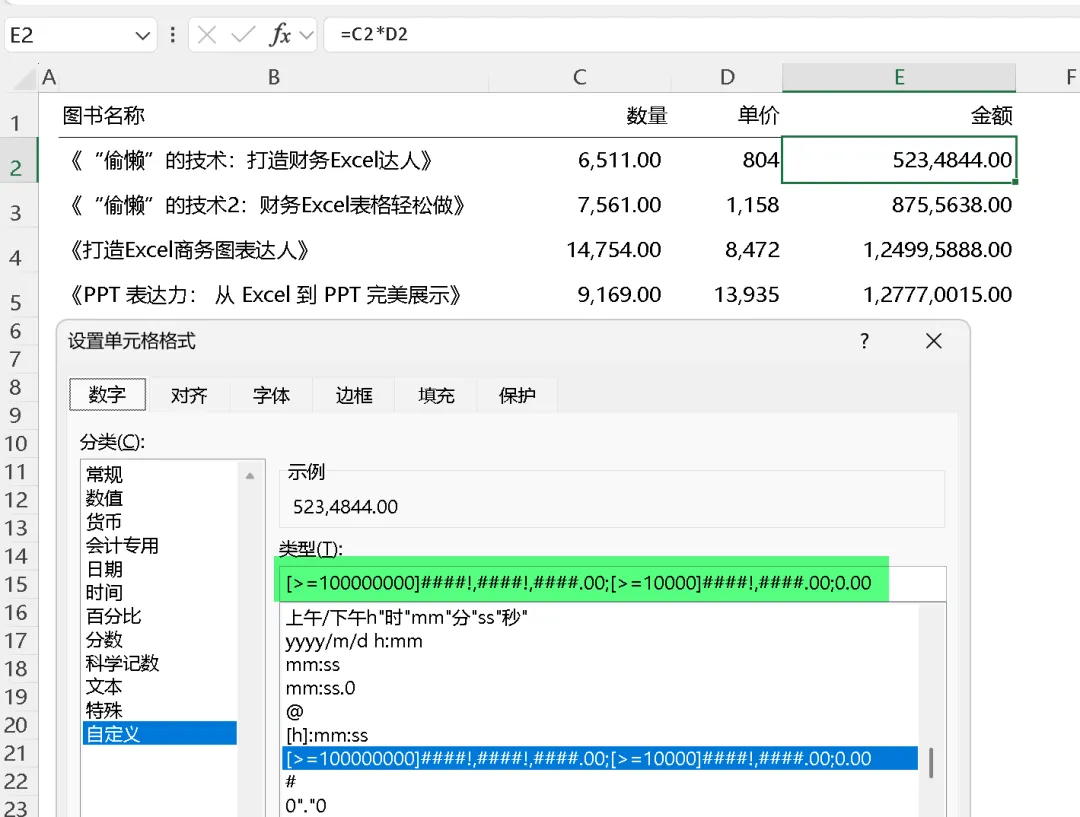1080x817 pixels.
Task: Click the type list scrollbar thumb
Action: tap(931, 763)
